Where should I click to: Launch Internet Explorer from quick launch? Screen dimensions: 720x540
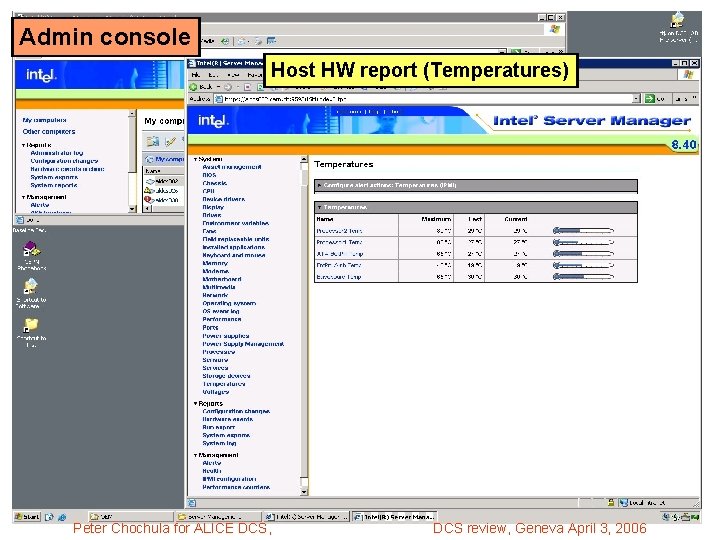click(x=62, y=517)
